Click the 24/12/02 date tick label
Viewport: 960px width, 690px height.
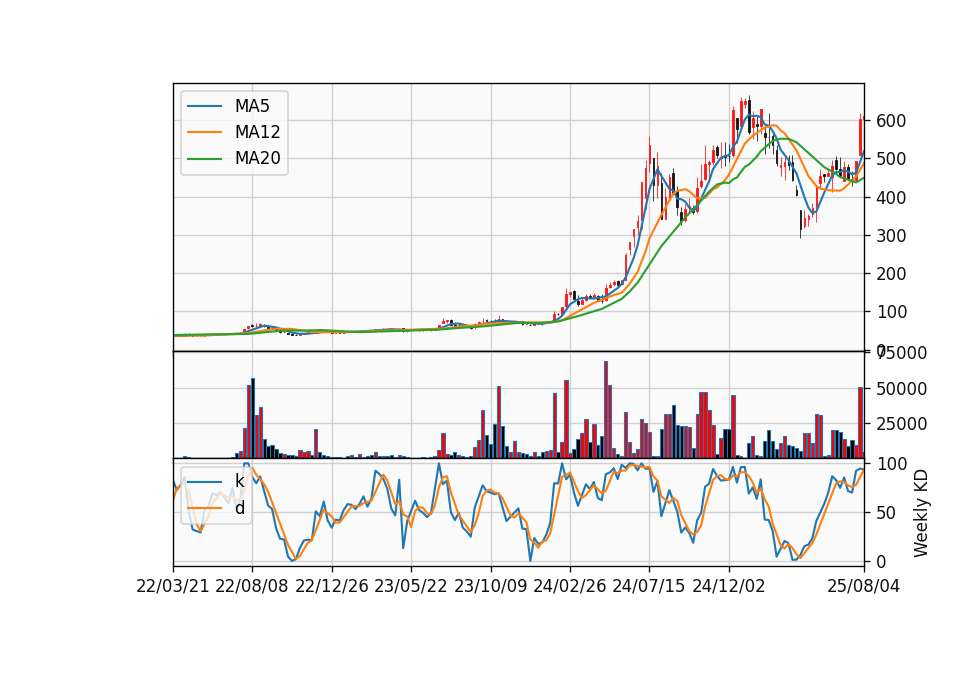tap(729, 586)
